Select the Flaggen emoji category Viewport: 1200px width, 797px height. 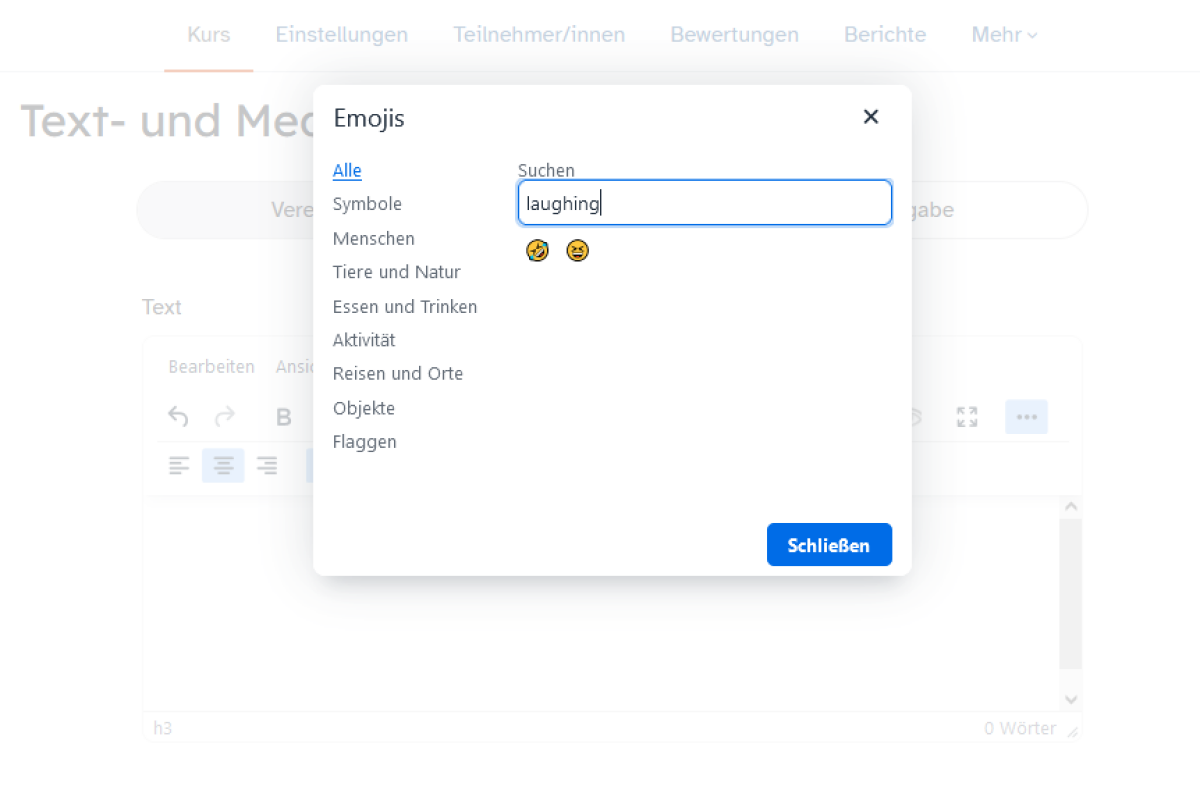click(x=365, y=442)
